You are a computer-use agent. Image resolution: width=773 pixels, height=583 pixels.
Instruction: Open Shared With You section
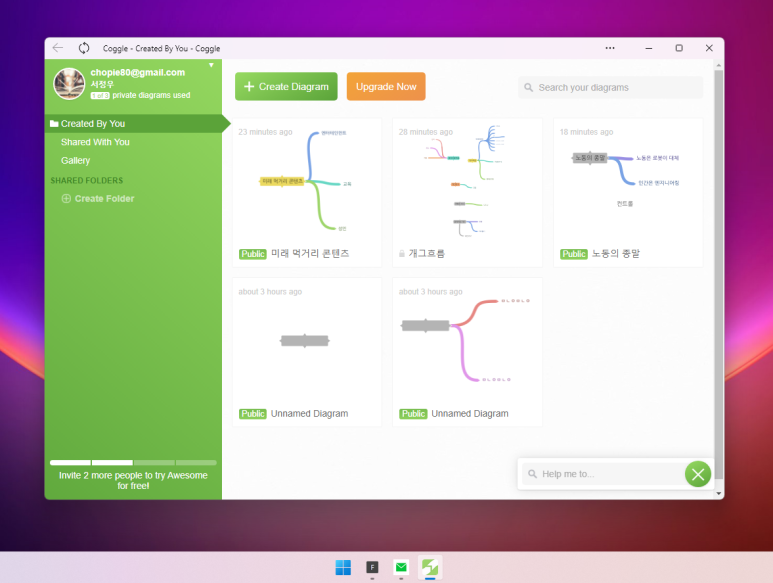(95, 142)
